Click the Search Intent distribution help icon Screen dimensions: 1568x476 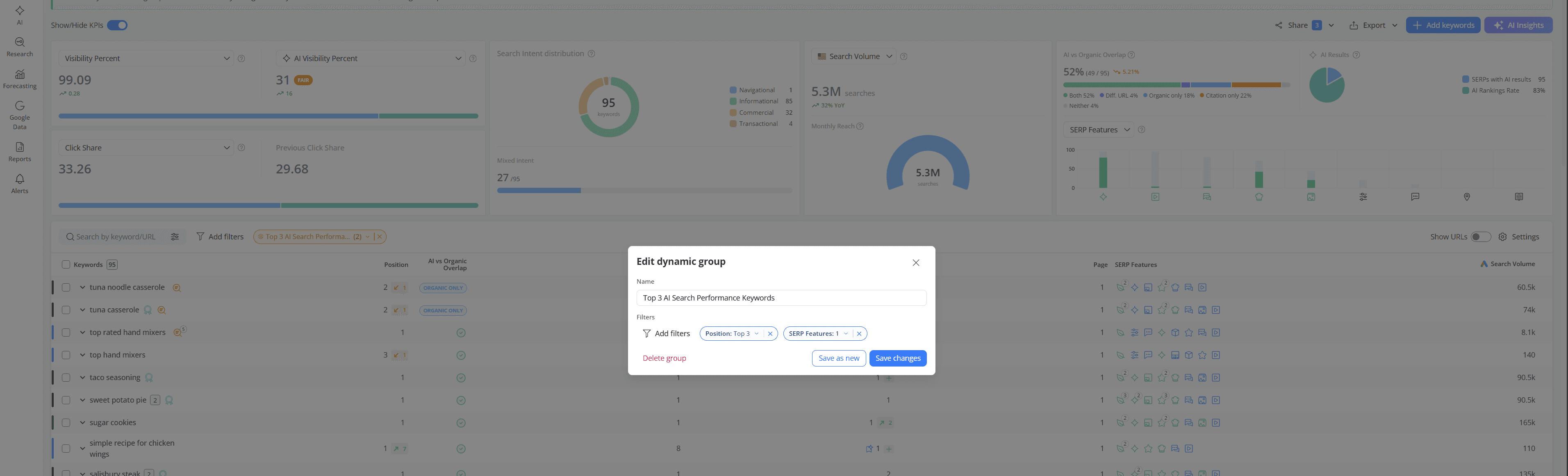tap(591, 54)
